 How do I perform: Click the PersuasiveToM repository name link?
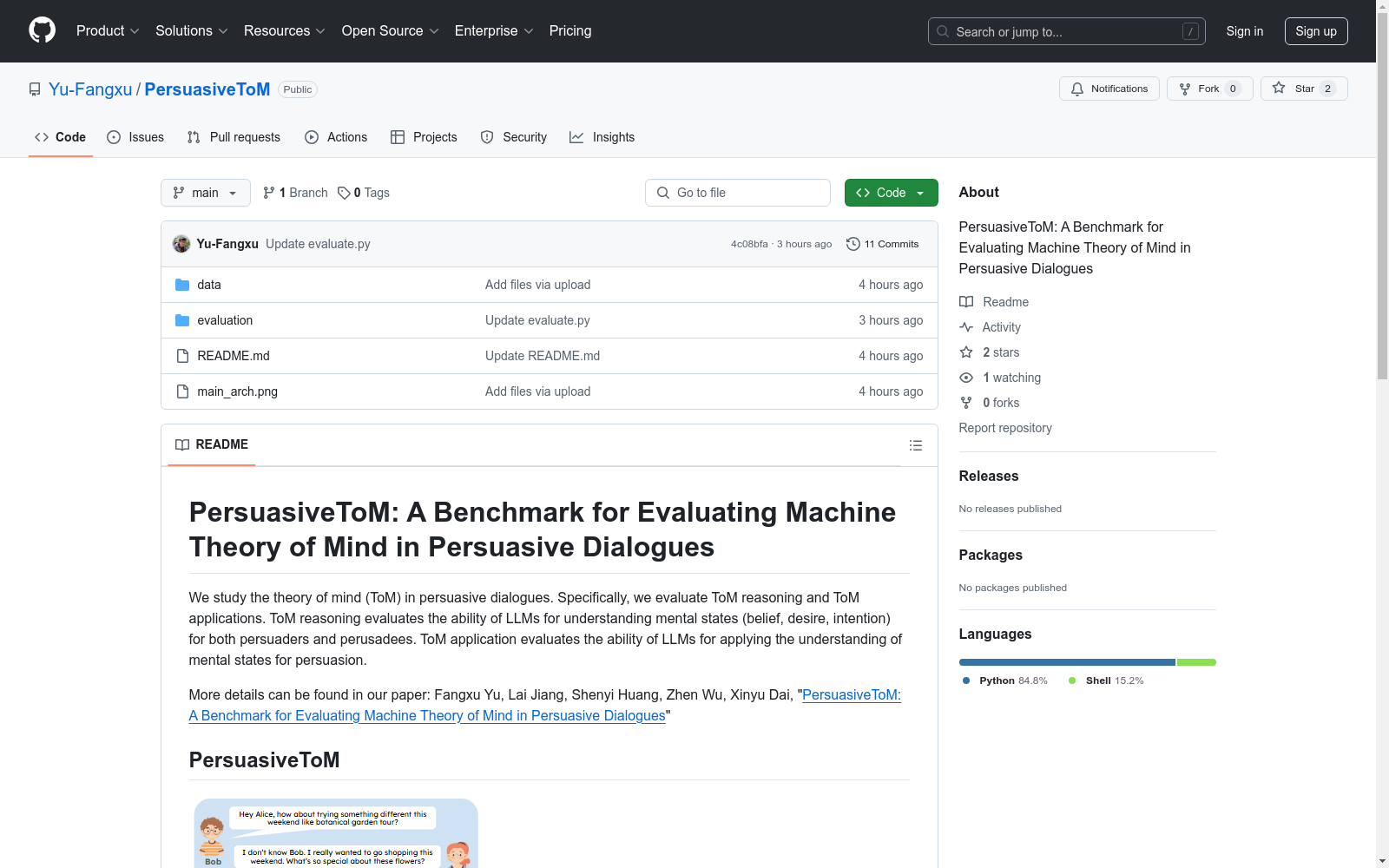coord(207,89)
